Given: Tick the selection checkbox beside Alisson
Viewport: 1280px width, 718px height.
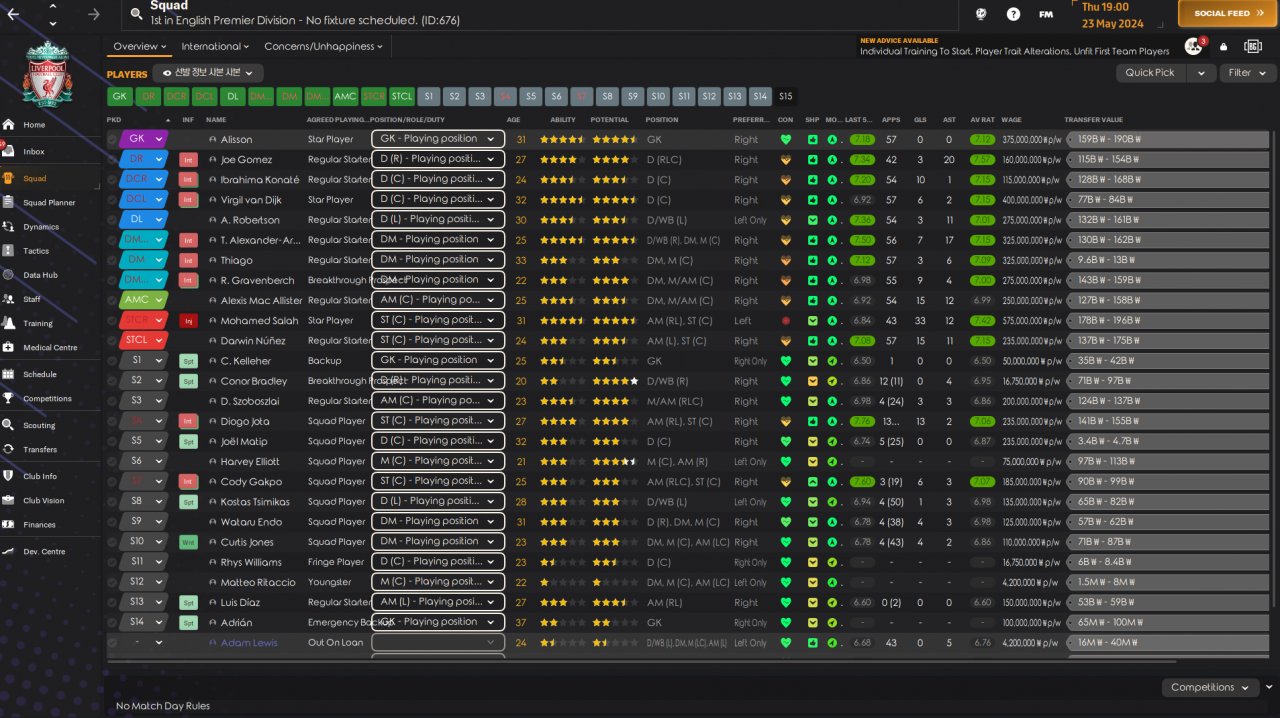Looking at the screenshot, I should pyautogui.click(x=112, y=140).
